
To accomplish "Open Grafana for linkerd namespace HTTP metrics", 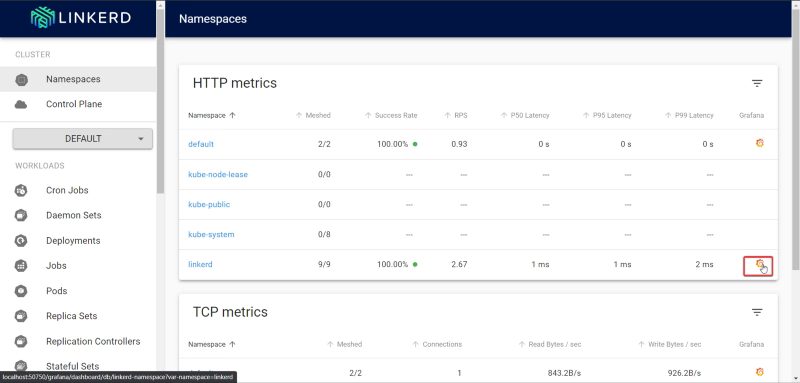I will pos(760,264).
